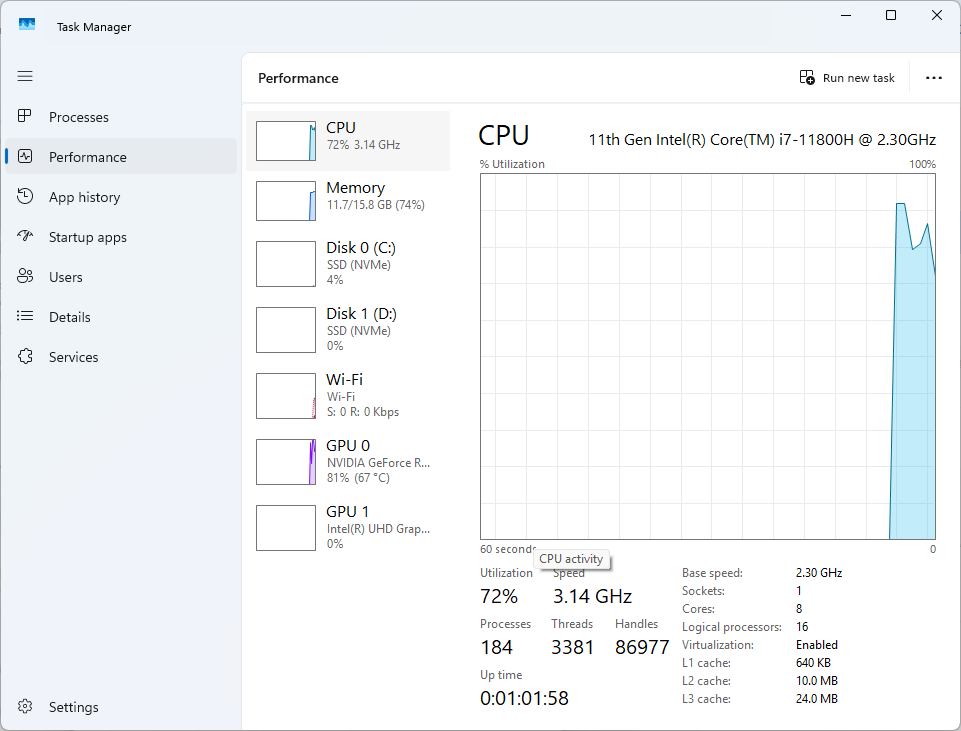Click the Users people icon
This screenshot has height=731, width=961.
[25, 276]
